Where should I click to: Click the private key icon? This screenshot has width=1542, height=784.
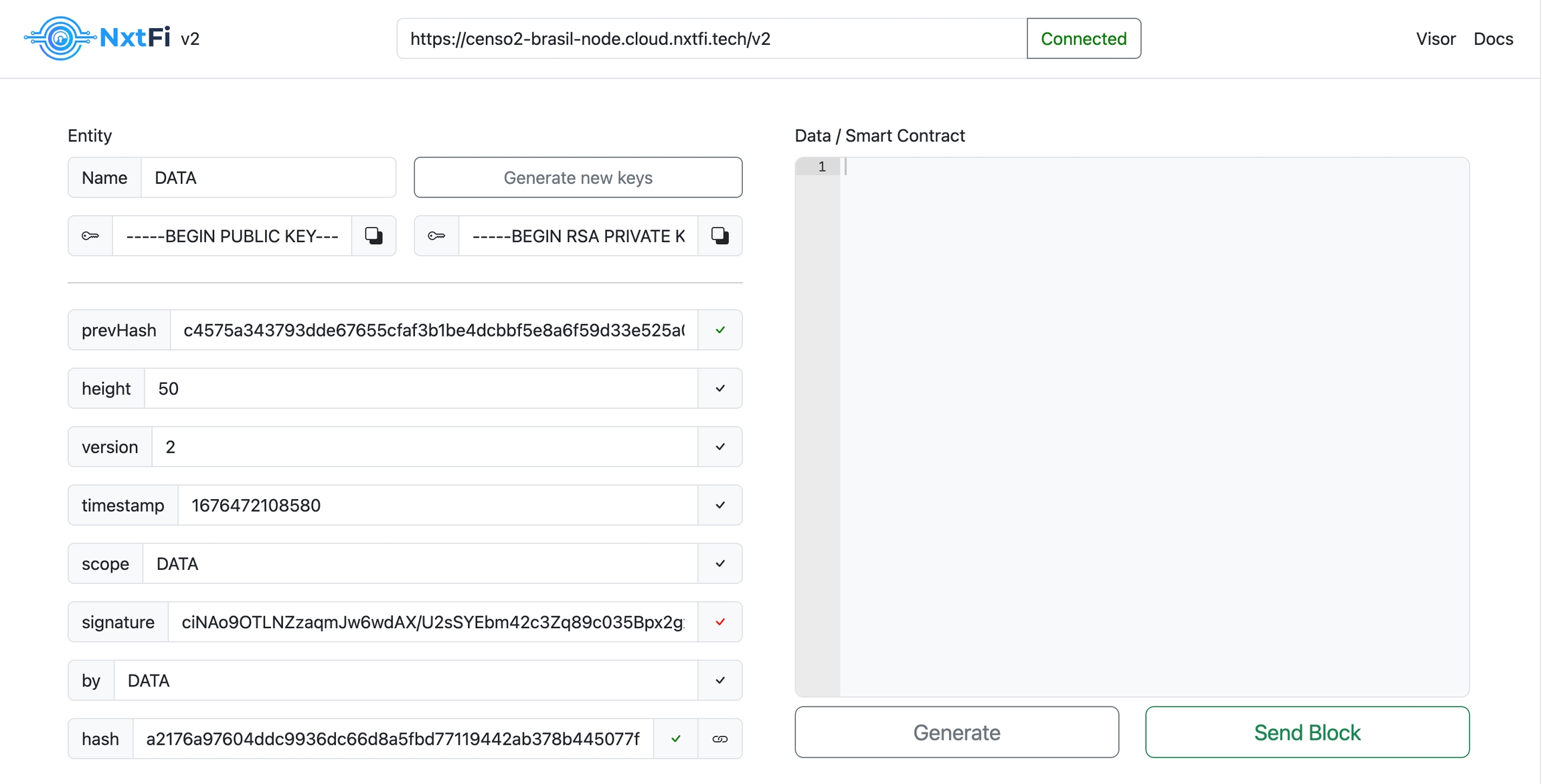436,235
